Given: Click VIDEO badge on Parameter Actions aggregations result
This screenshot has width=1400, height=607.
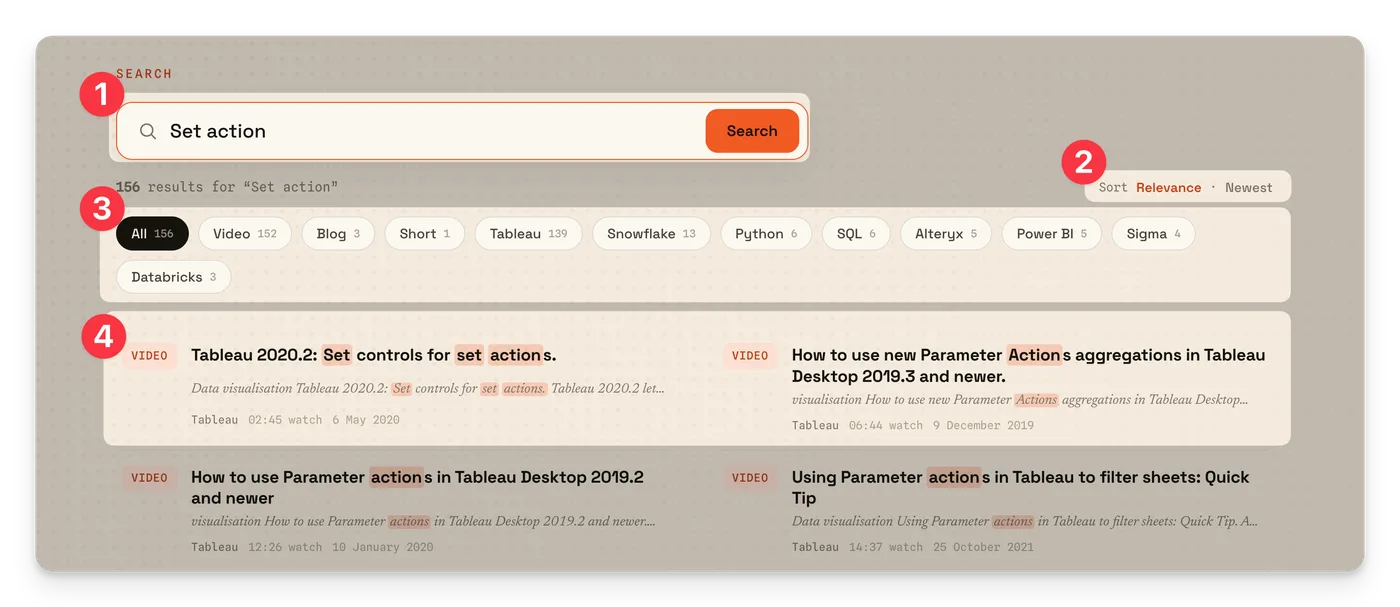Looking at the screenshot, I should click(750, 356).
